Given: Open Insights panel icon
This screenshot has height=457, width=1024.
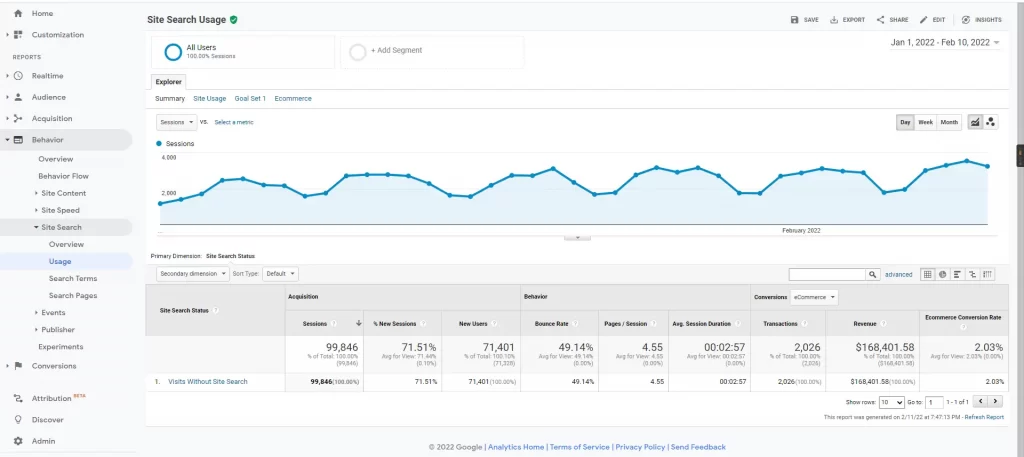Looking at the screenshot, I should (x=966, y=19).
